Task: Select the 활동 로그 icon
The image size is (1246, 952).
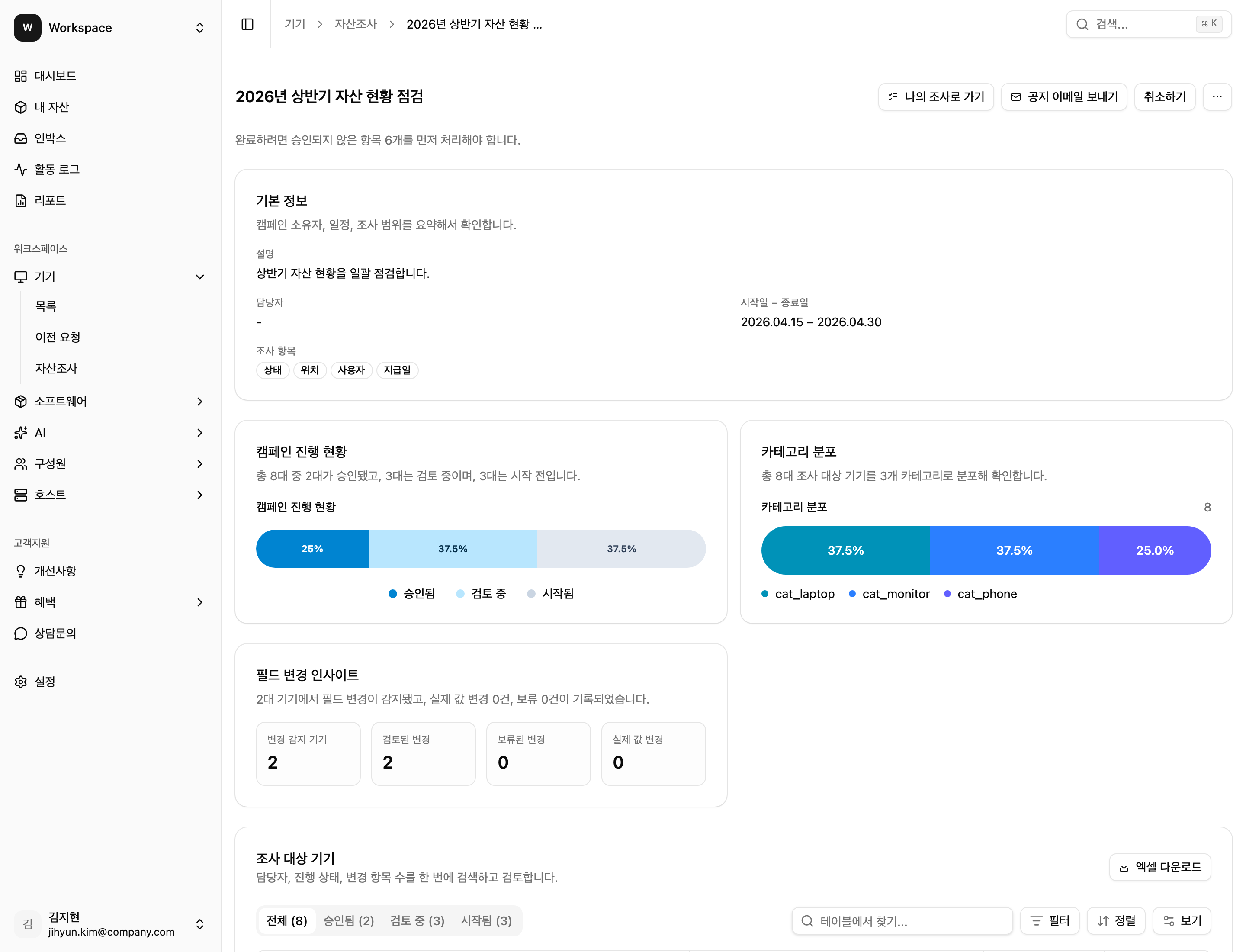Action: tap(21, 169)
